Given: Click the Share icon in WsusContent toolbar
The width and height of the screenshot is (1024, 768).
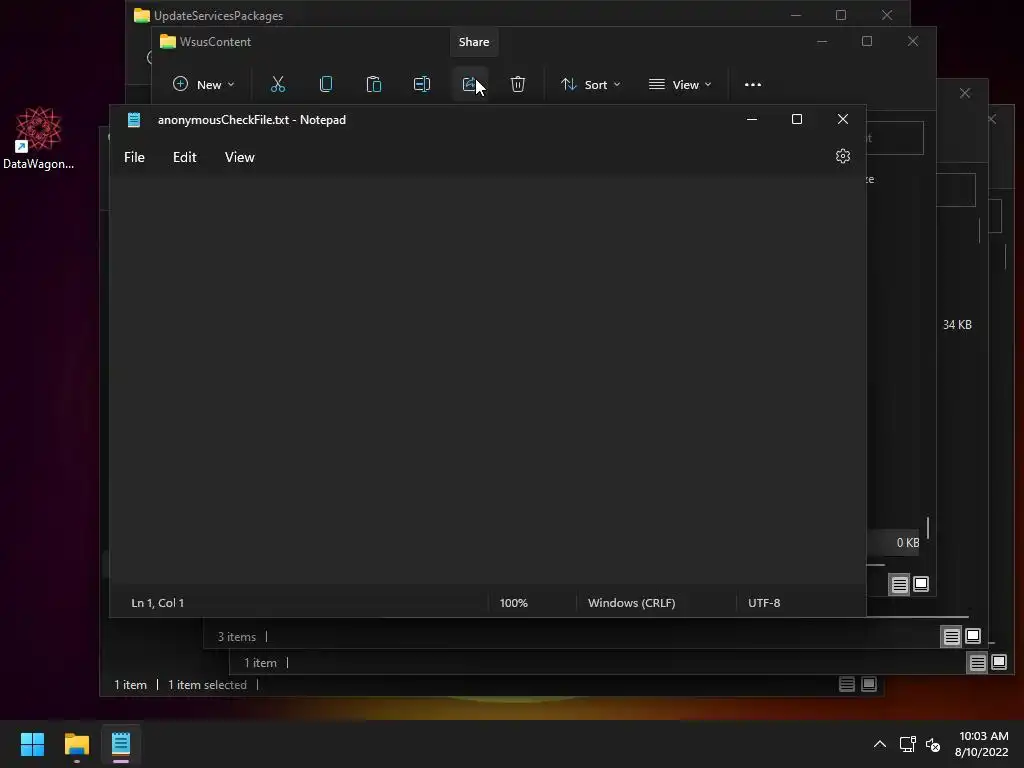Looking at the screenshot, I should point(470,84).
